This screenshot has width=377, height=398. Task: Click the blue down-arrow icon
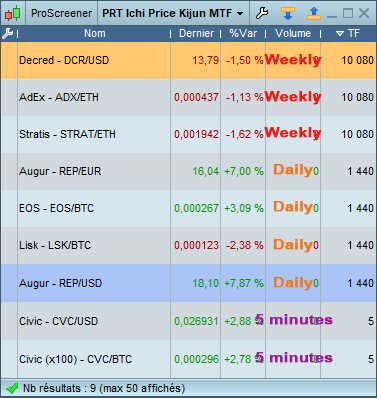point(288,13)
